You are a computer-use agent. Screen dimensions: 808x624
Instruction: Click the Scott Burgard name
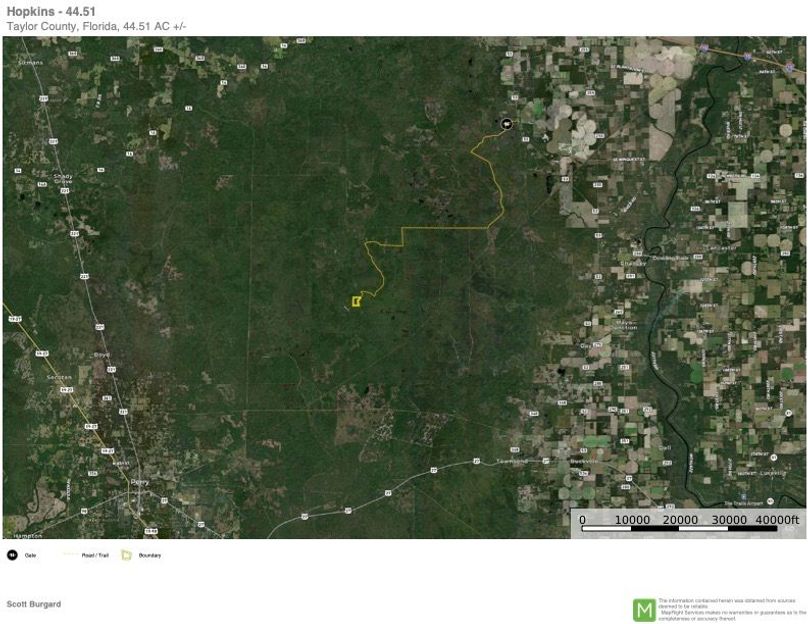33,604
